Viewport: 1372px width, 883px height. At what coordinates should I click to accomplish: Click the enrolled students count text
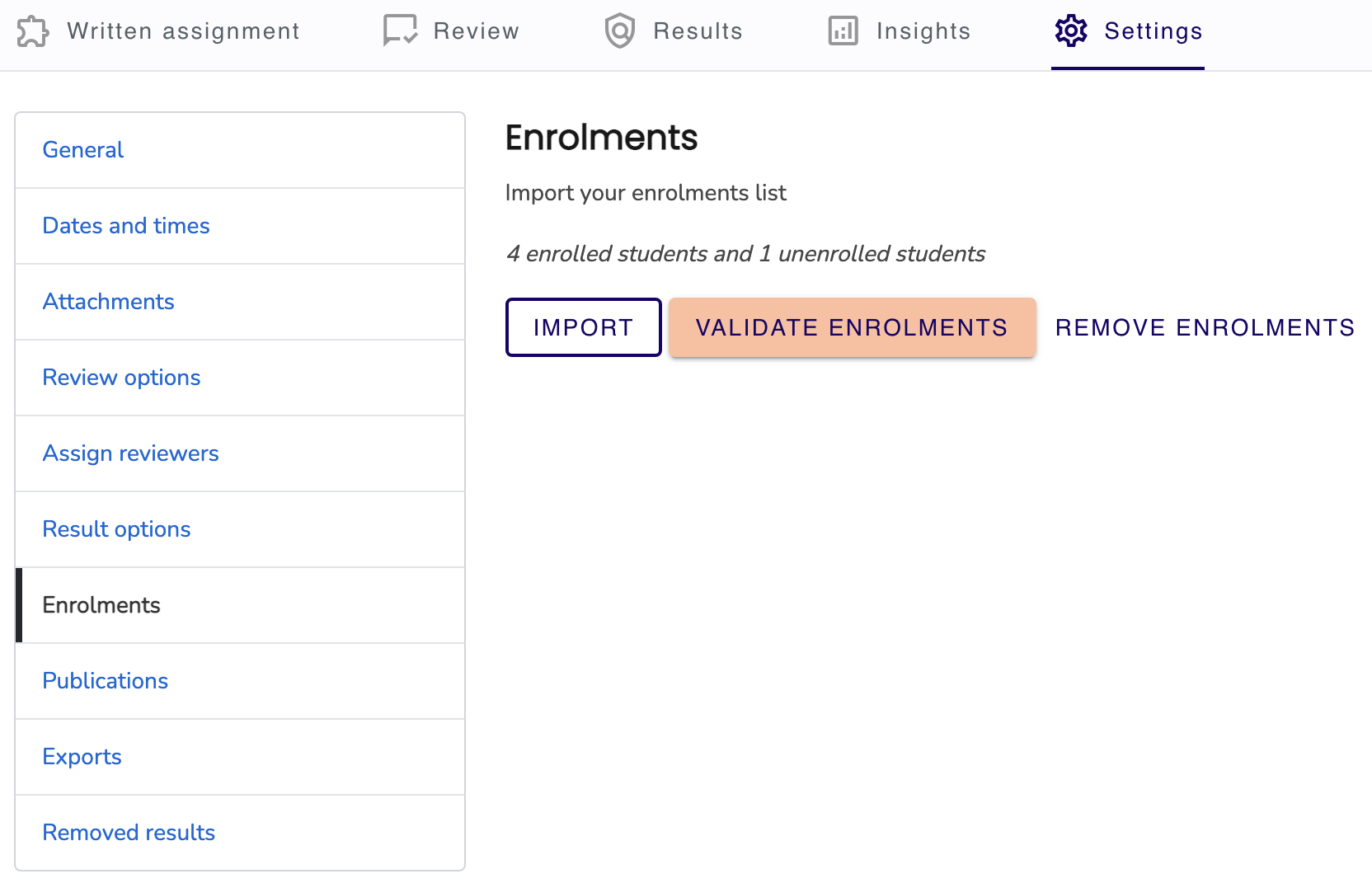745,254
